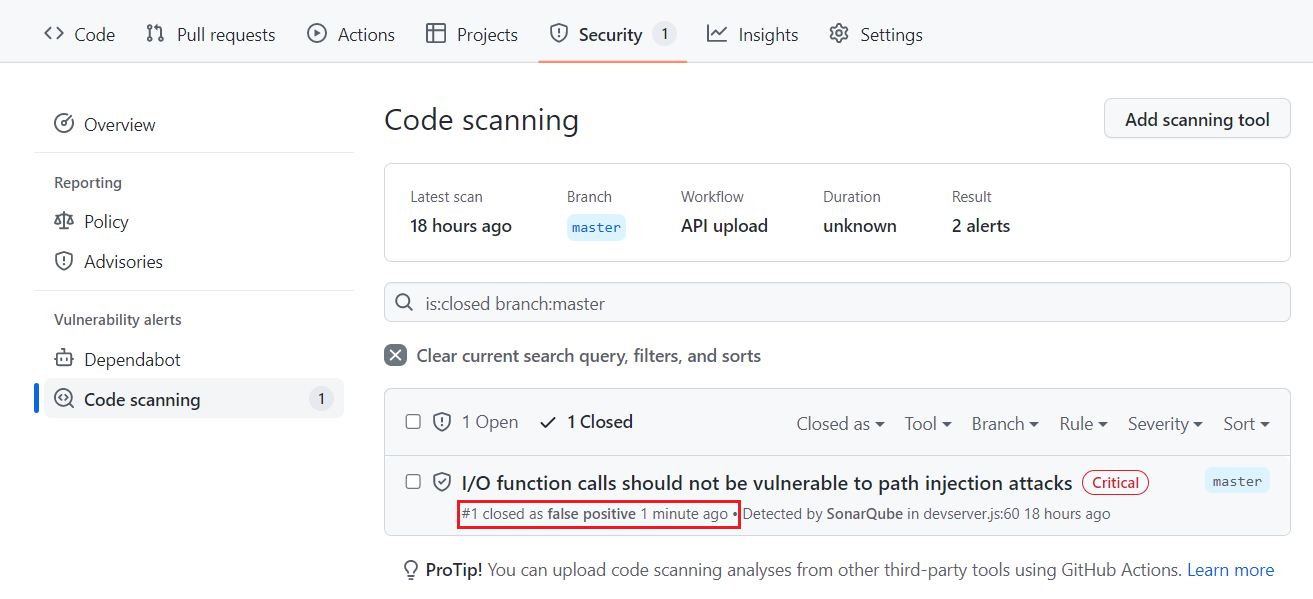Image resolution: width=1313 pixels, height=599 pixels.
Task: Click the Add scanning tool button
Action: [1196, 118]
